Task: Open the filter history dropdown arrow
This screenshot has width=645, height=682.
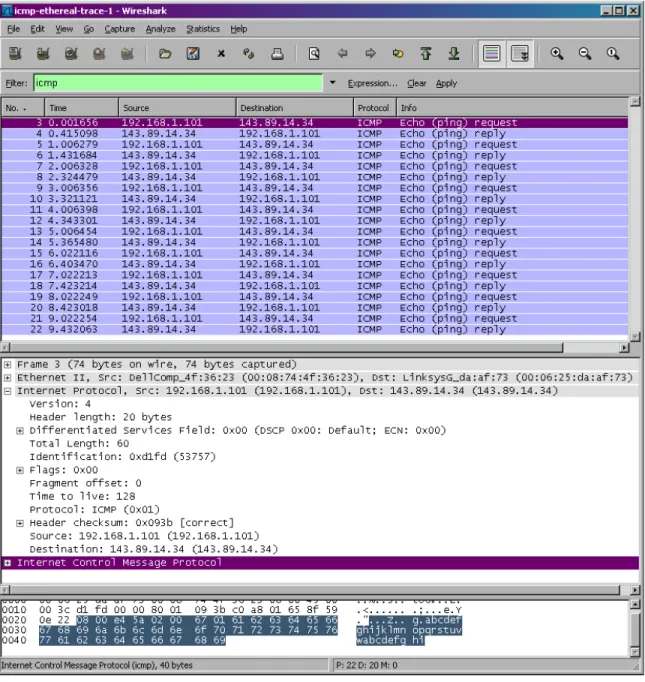Action: pyautogui.click(x=332, y=83)
